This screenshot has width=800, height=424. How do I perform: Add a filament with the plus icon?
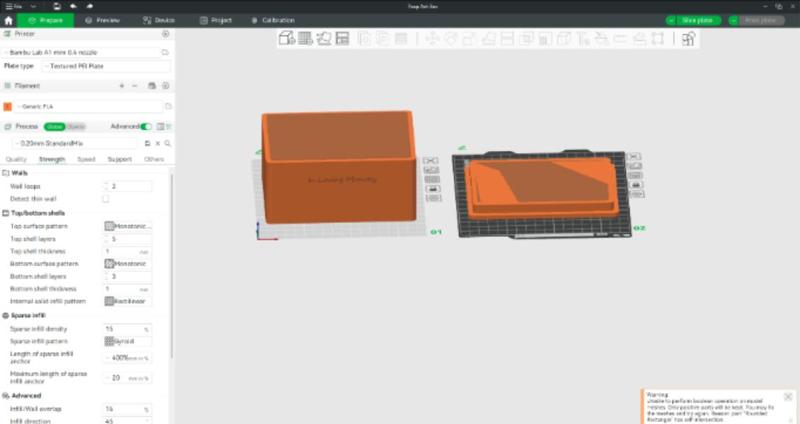tap(121, 86)
